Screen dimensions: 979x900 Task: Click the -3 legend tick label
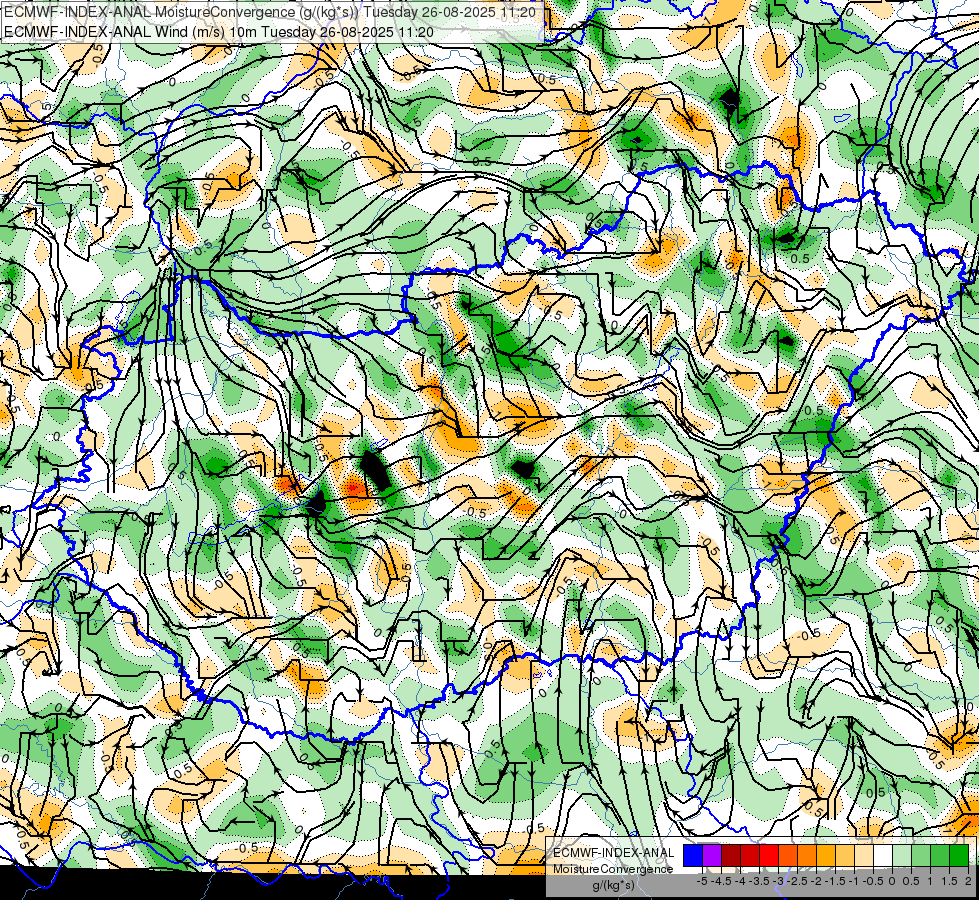coord(779,881)
